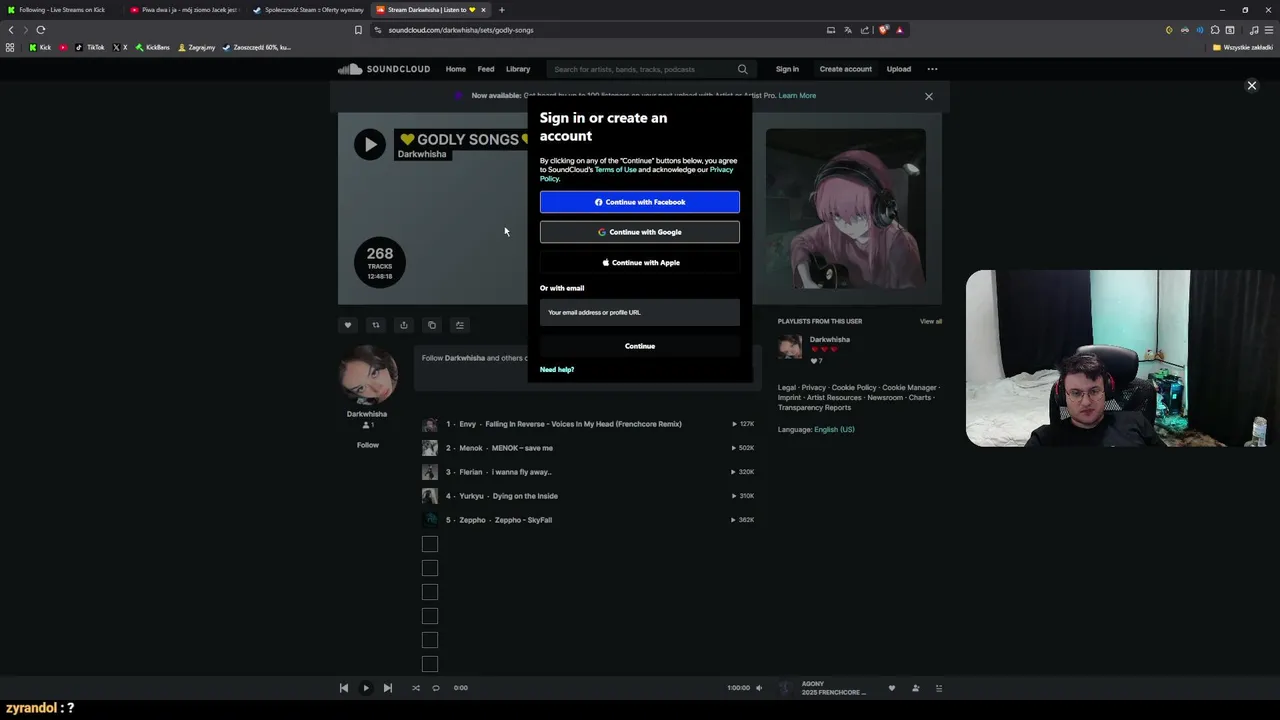Add playlist to Next up icon
The image size is (1280, 720).
click(x=460, y=325)
